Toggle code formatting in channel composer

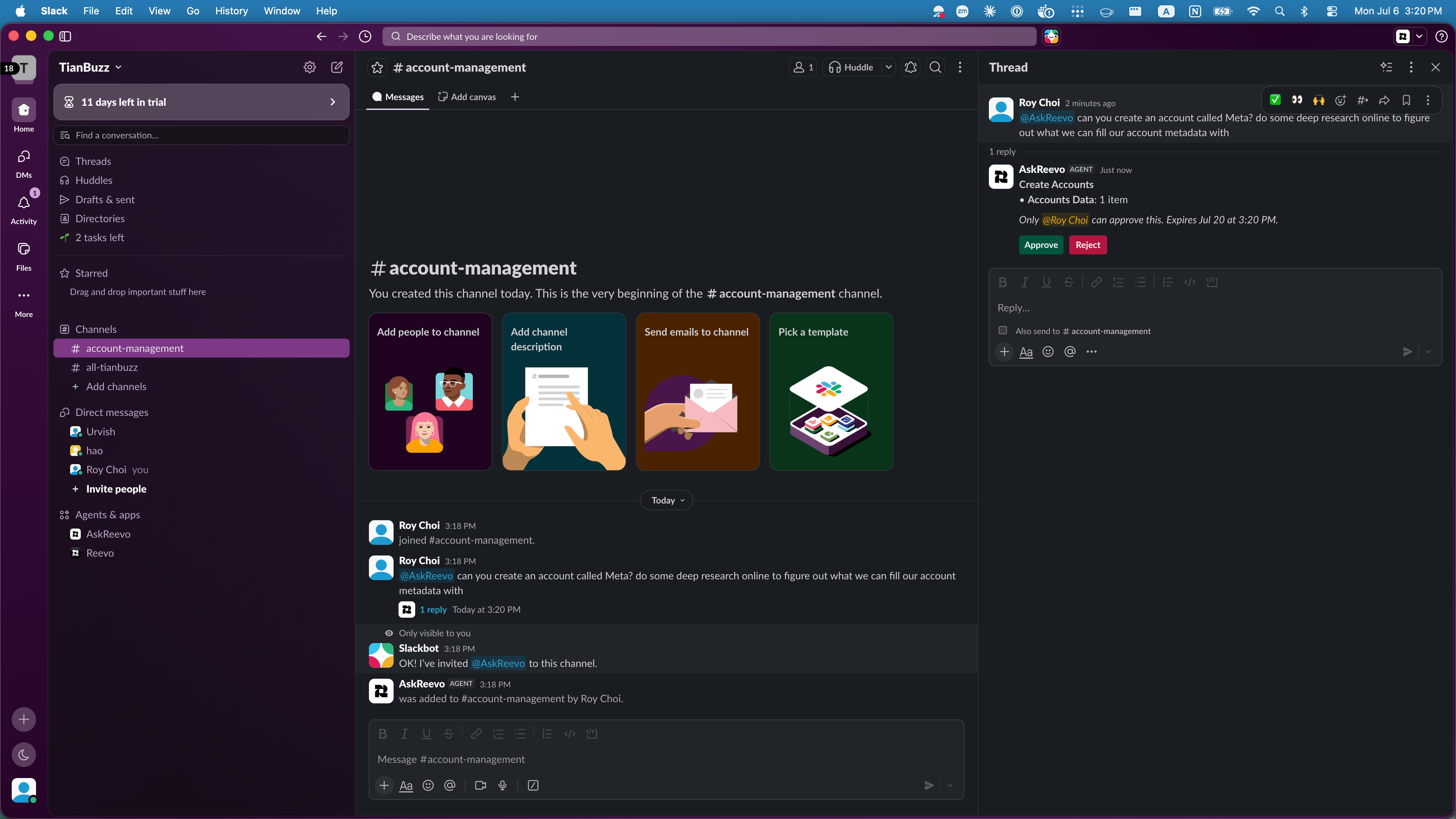click(570, 734)
